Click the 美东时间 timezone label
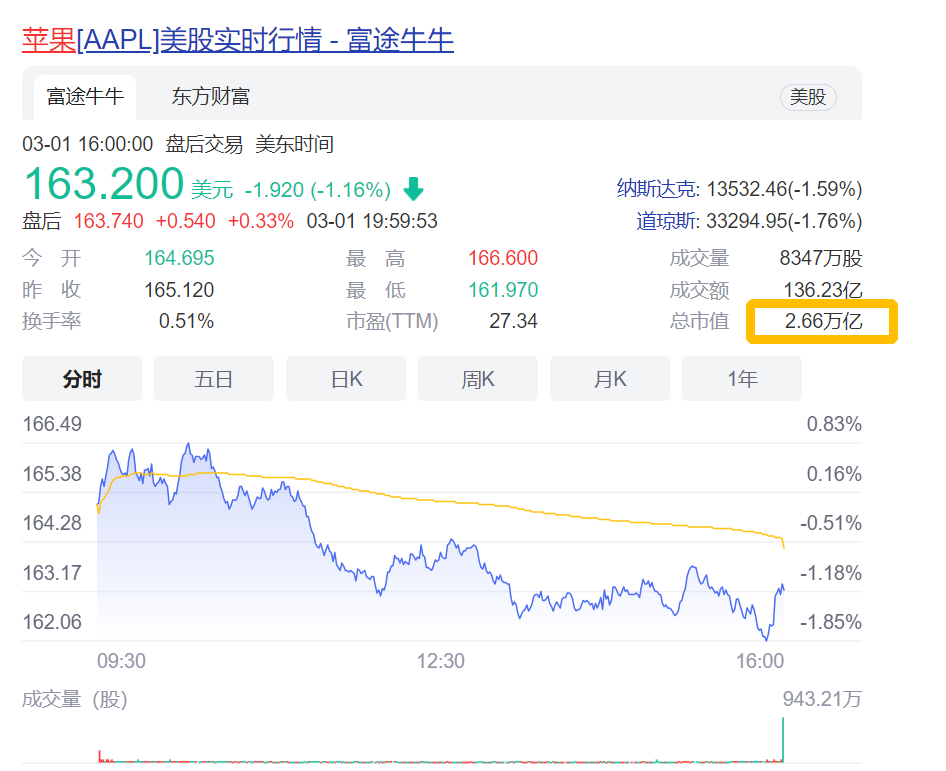 (x=294, y=144)
